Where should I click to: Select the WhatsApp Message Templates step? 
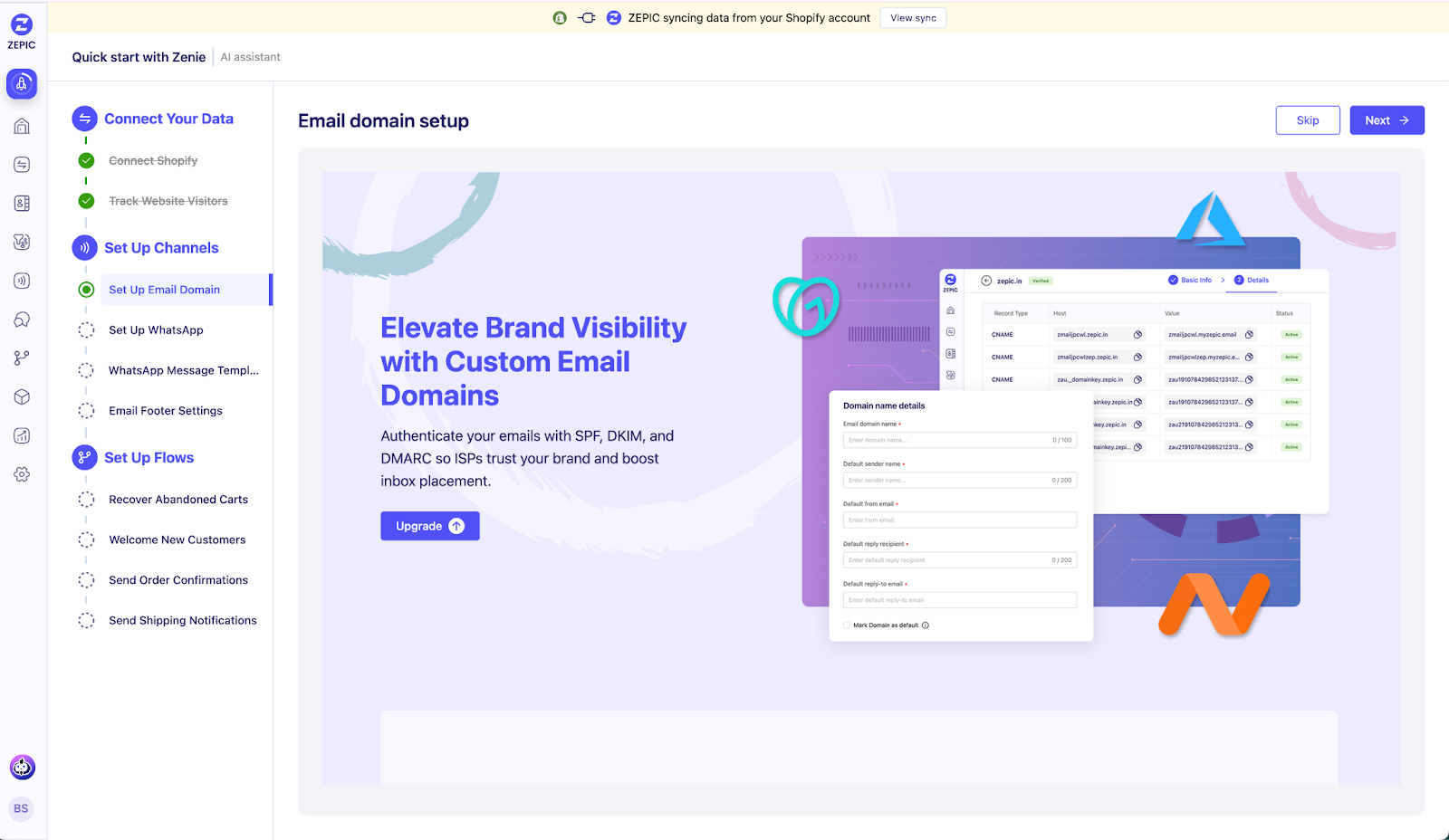click(184, 370)
